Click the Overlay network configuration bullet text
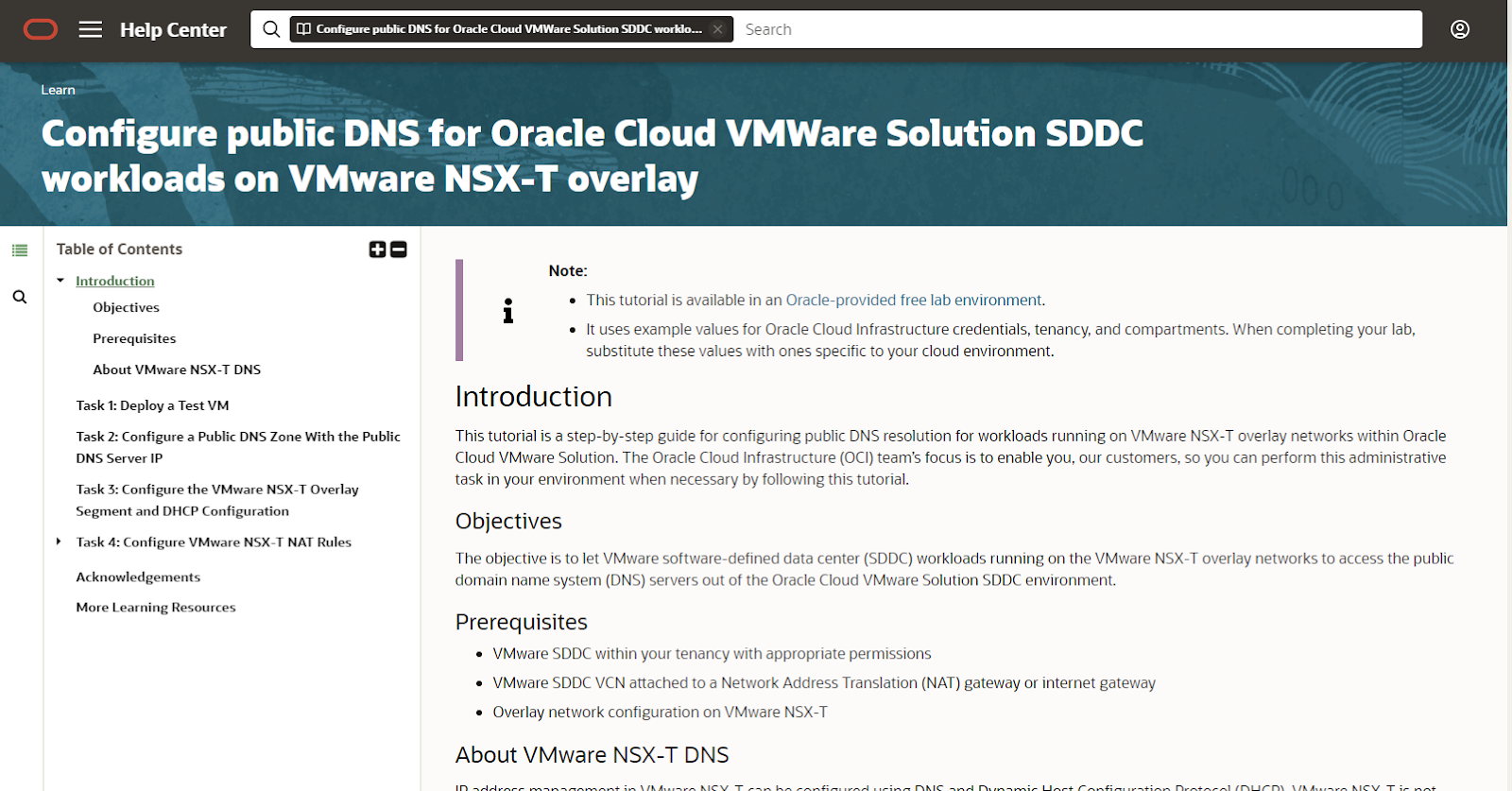The height and width of the screenshot is (791, 1512). (x=660, y=713)
